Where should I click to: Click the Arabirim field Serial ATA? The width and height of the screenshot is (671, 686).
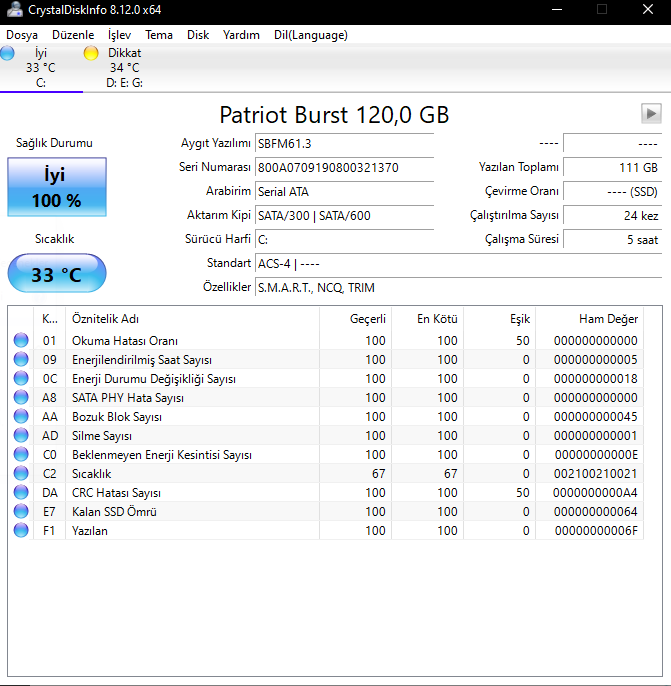tap(344, 192)
